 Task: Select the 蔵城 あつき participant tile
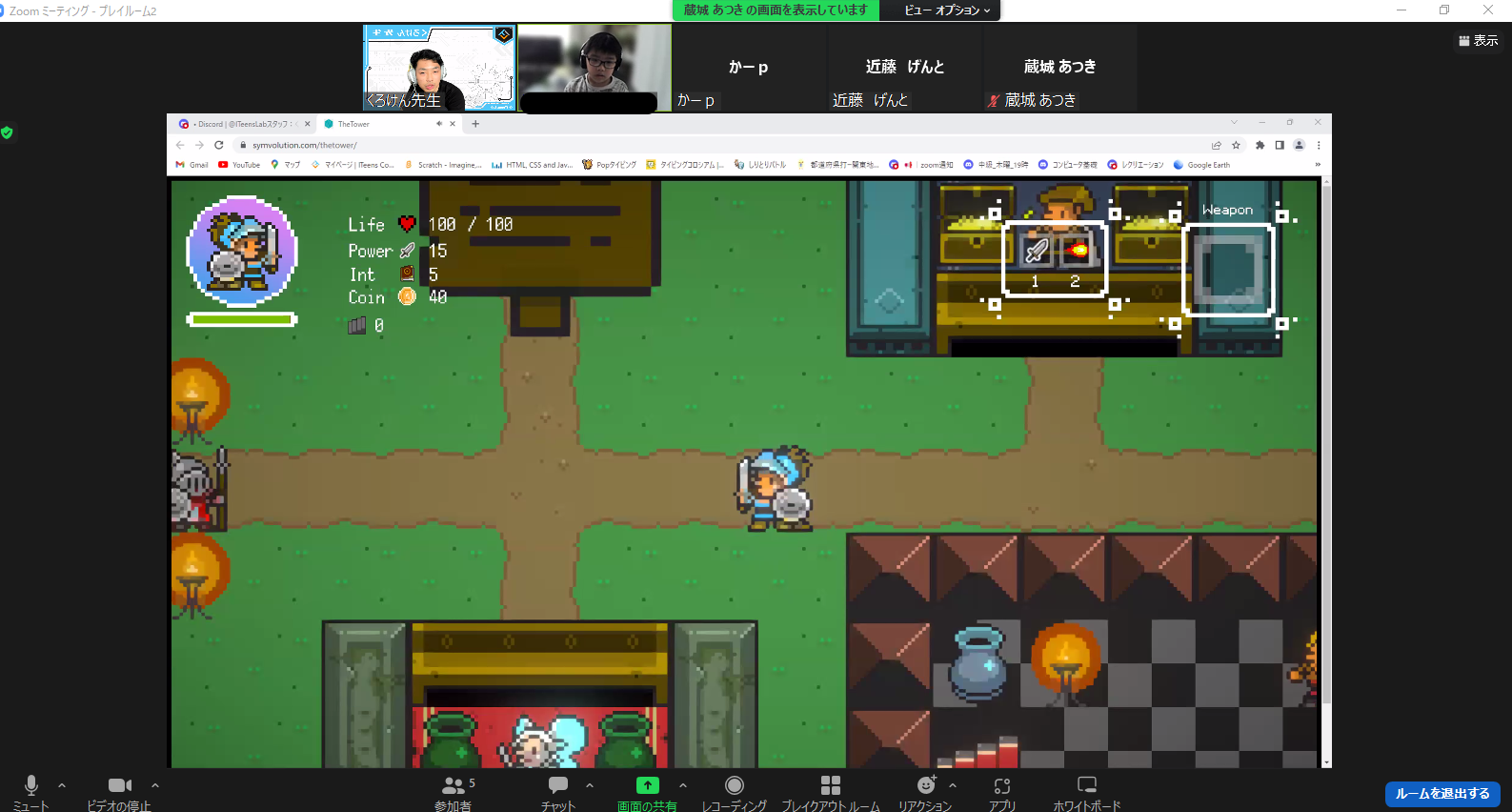point(1060,68)
